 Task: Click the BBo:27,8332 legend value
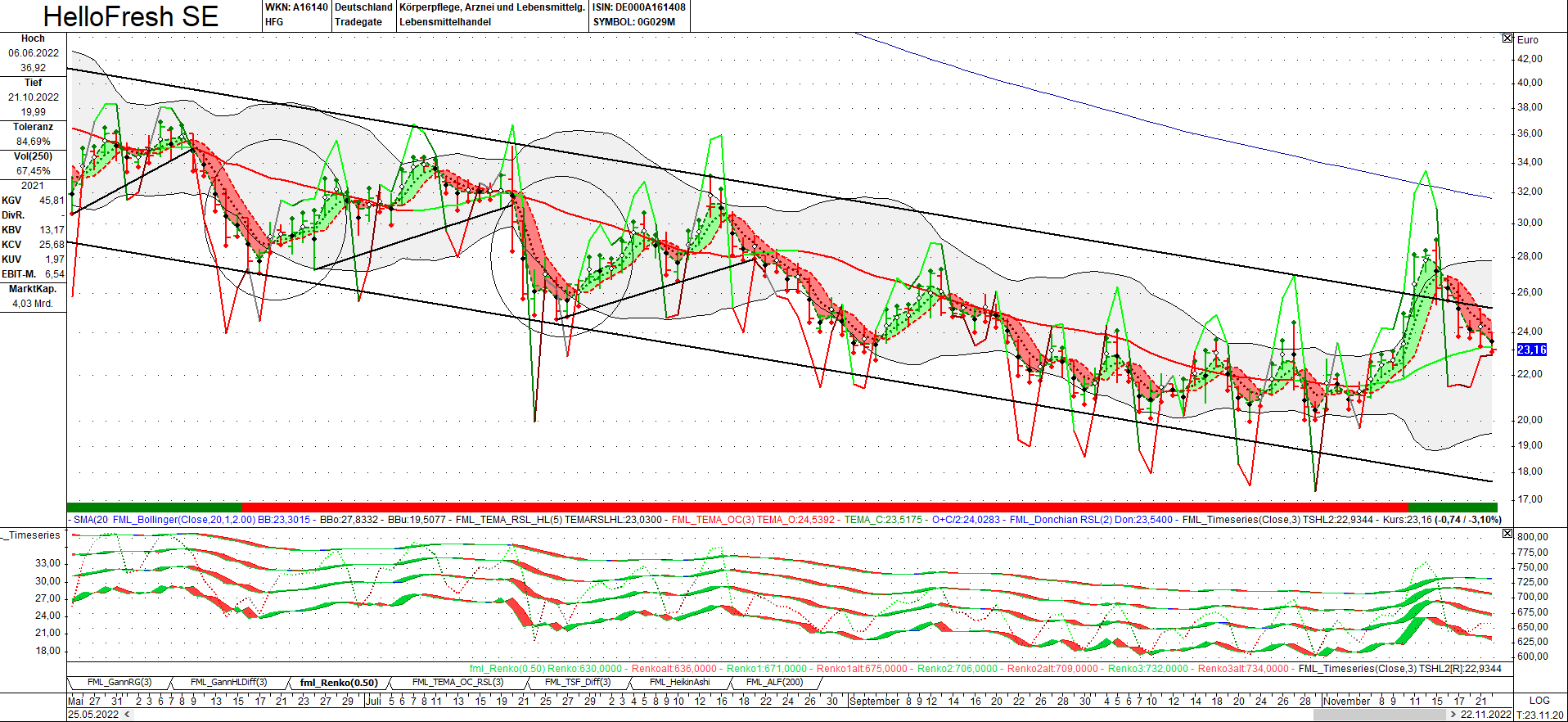349,520
